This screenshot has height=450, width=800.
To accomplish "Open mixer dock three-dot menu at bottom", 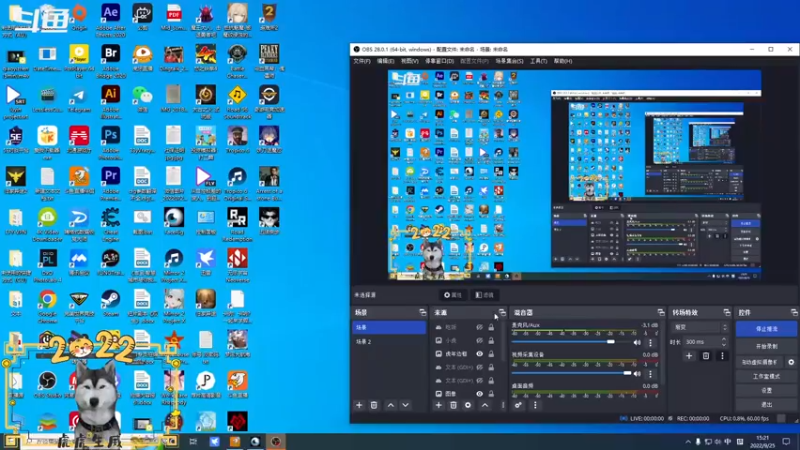I will tap(535, 405).
